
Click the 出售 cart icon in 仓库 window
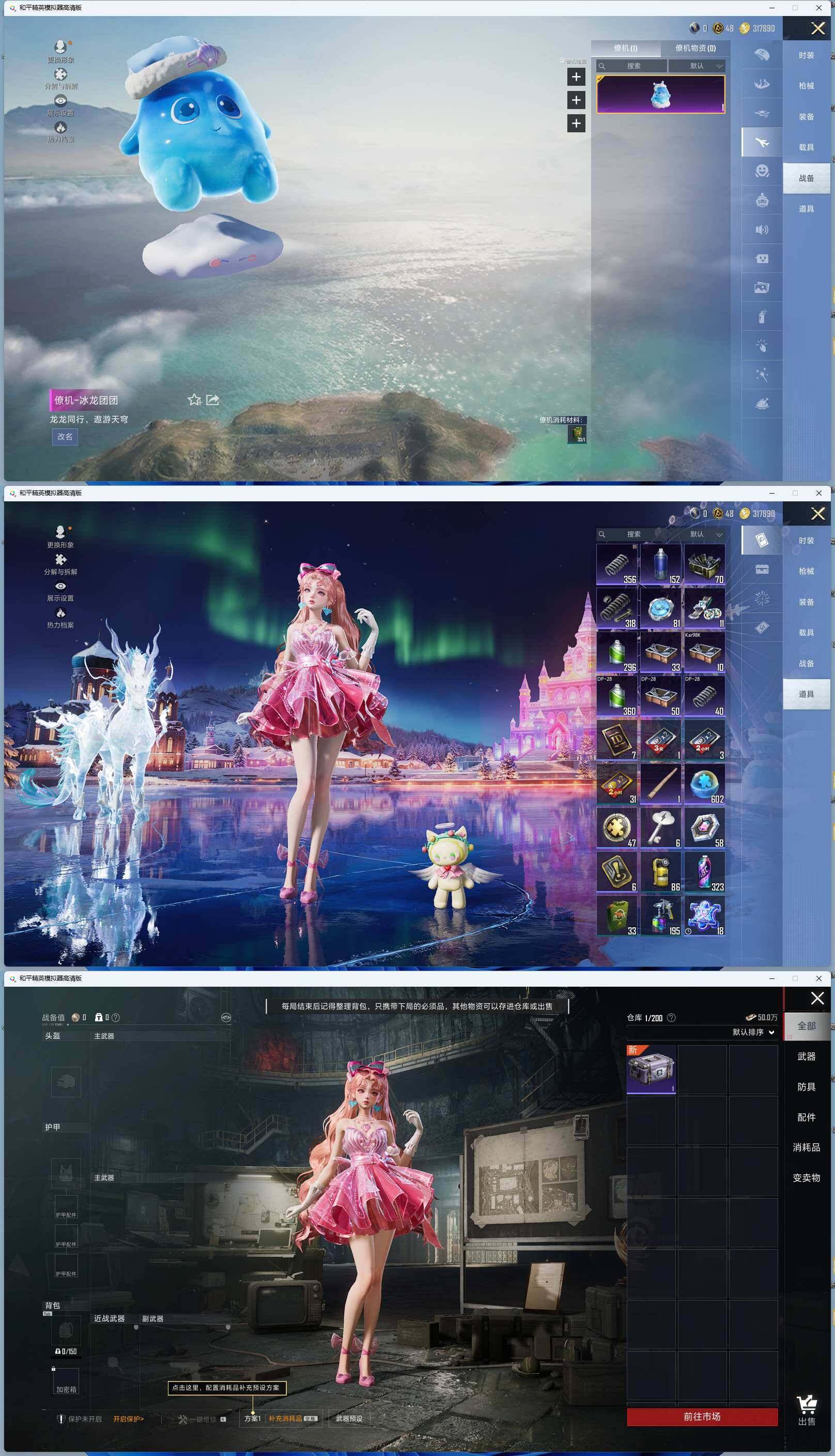(807, 1404)
